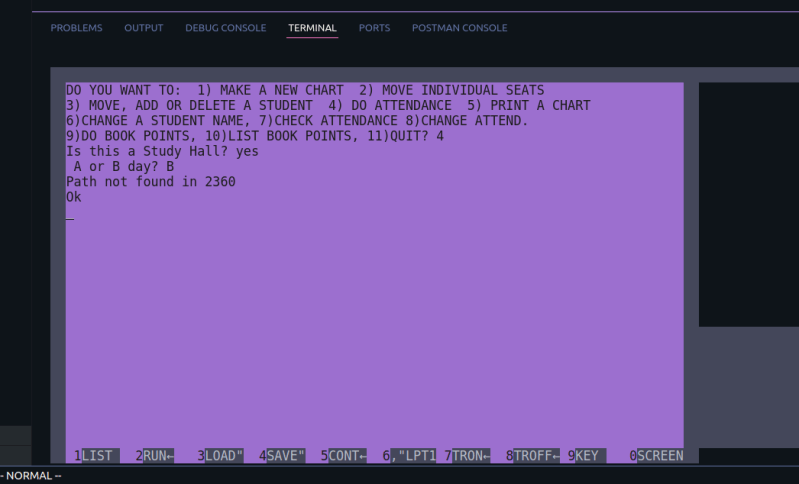Click the blinking cursor below Ok
Image resolution: width=799 pixels, height=484 pixels.
(x=70, y=215)
